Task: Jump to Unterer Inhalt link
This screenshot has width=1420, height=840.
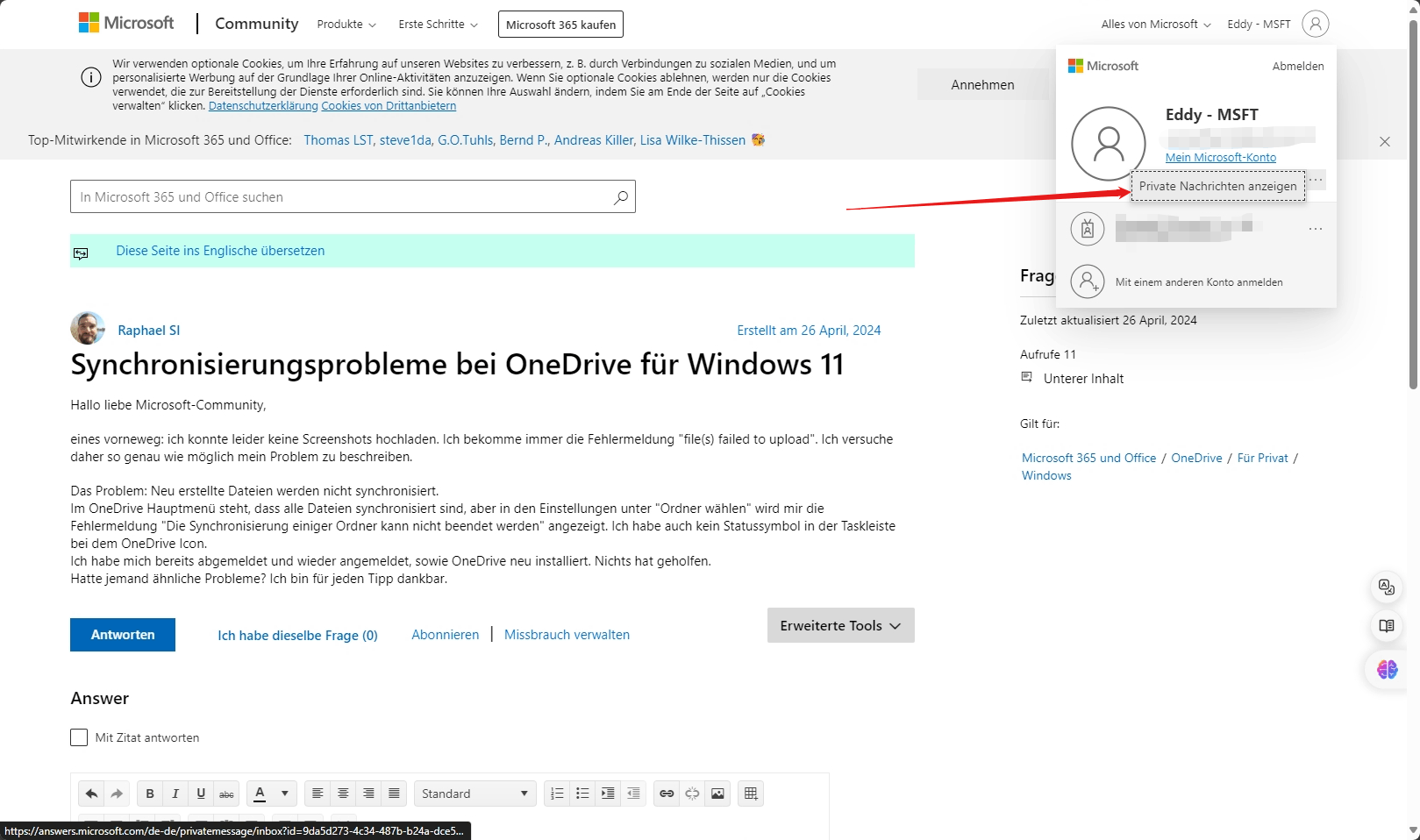Action: tap(1083, 379)
